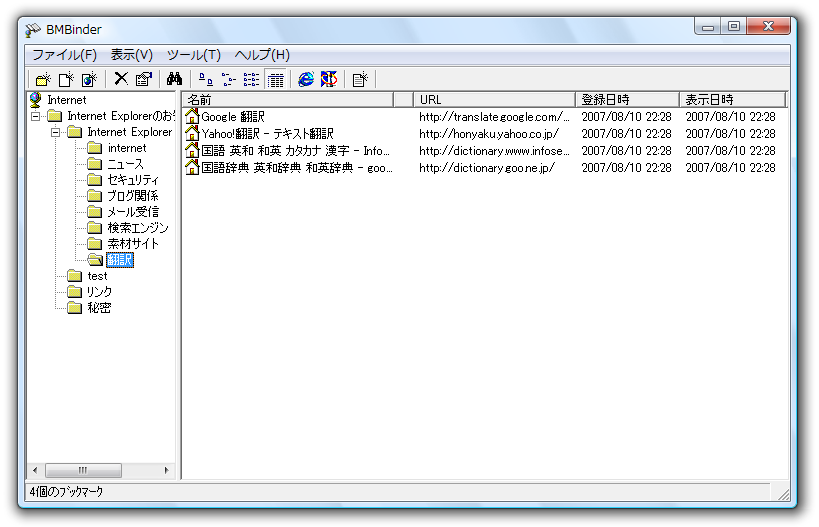Collapse the Internet Explorerのお気に入り tree node
The height and width of the screenshot is (527, 819).
36,116
